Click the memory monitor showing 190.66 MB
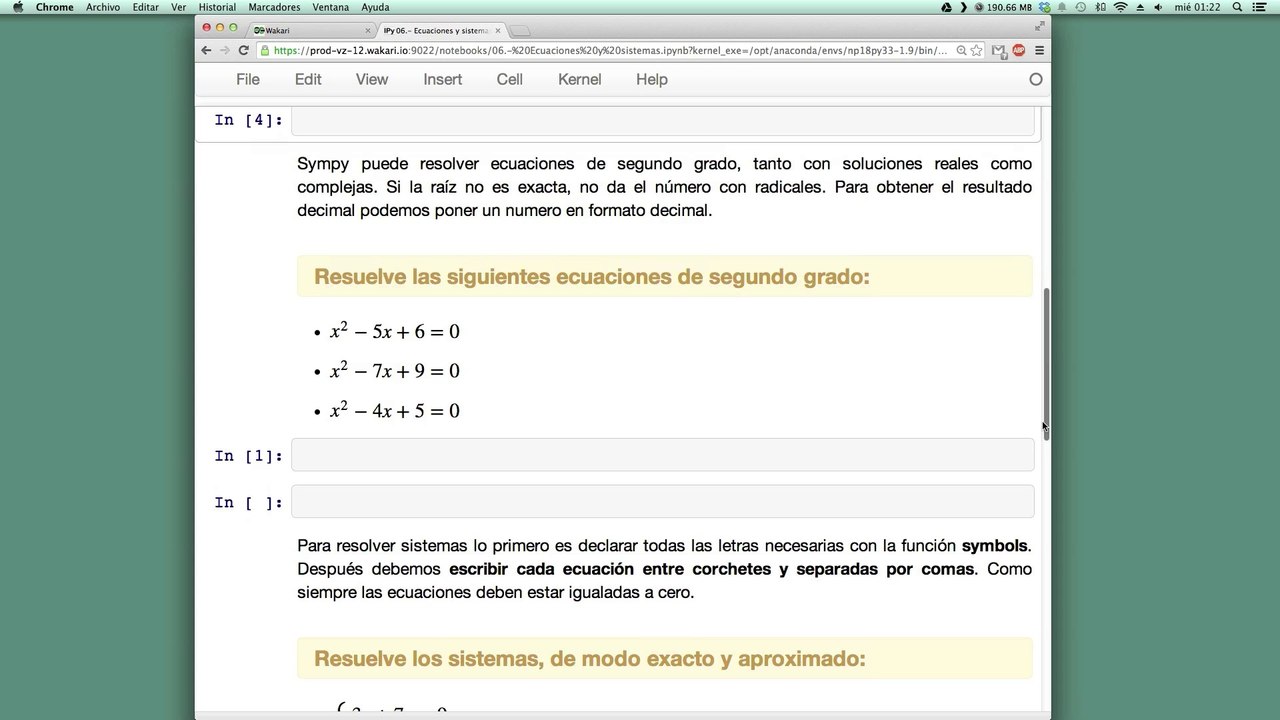Image resolution: width=1280 pixels, height=720 pixels. tap(1005, 7)
